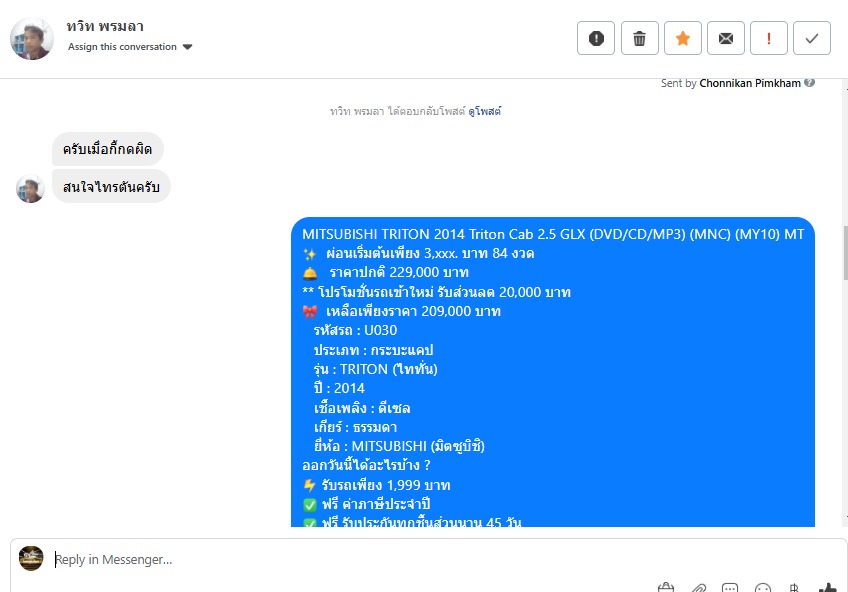Open saved replies speech-bubble icon

point(730,588)
